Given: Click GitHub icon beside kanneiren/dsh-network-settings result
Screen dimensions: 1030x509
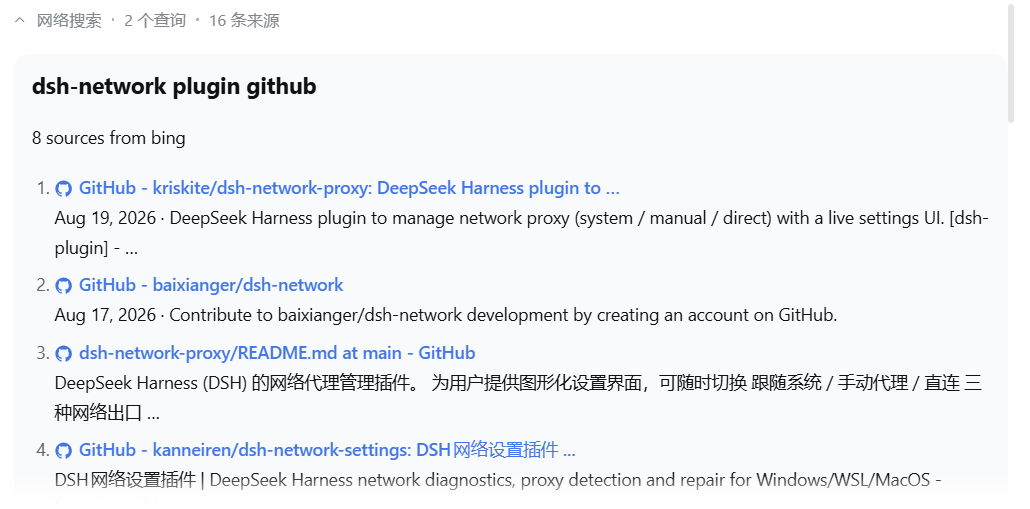Looking at the screenshot, I should coord(63,451).
